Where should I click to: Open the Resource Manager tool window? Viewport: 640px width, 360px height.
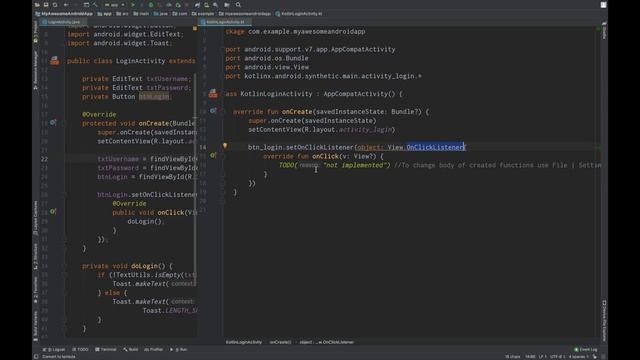coord(36,69)
